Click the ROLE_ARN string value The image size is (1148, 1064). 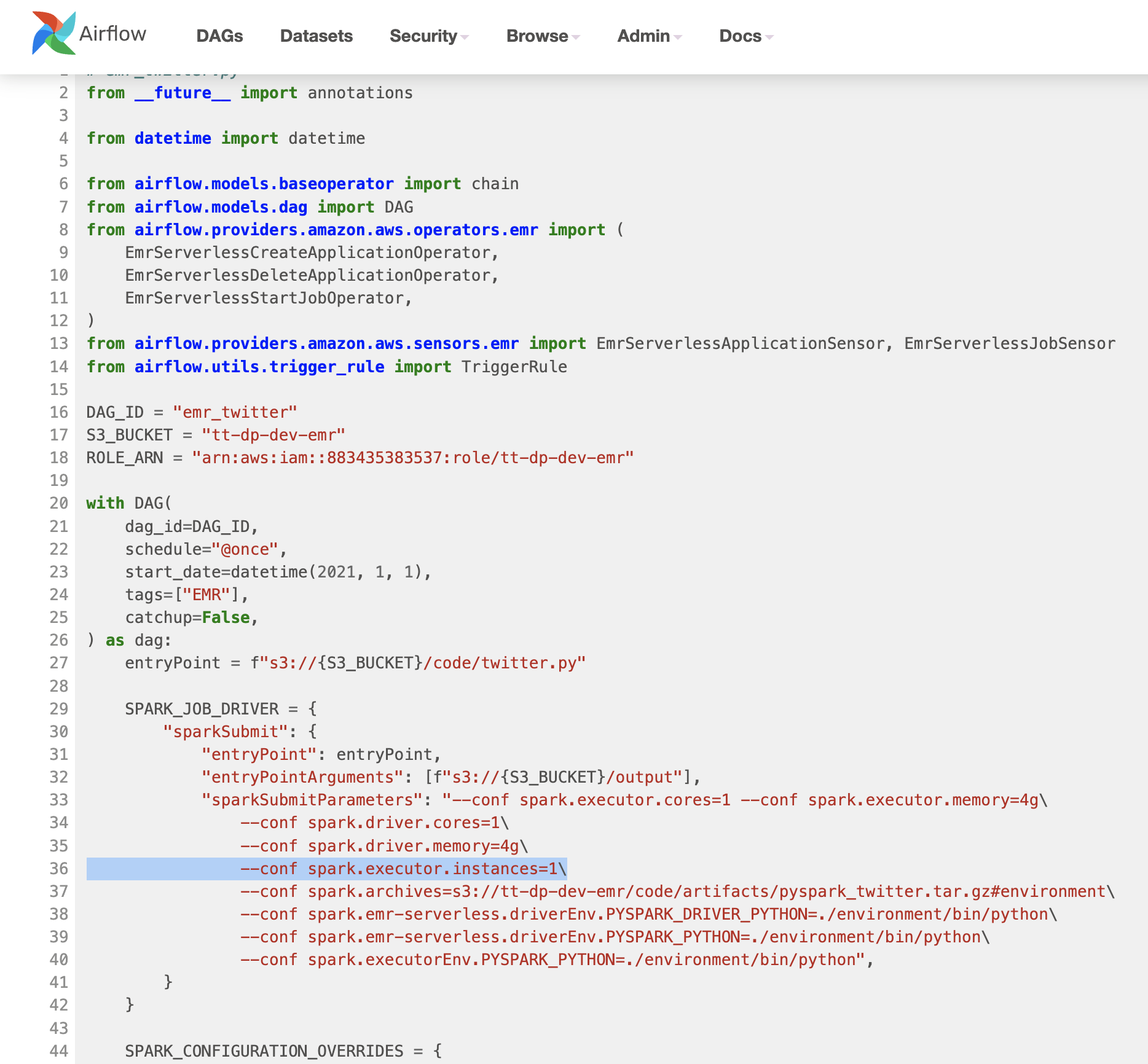pyautogui.click(x=412, y=458)
